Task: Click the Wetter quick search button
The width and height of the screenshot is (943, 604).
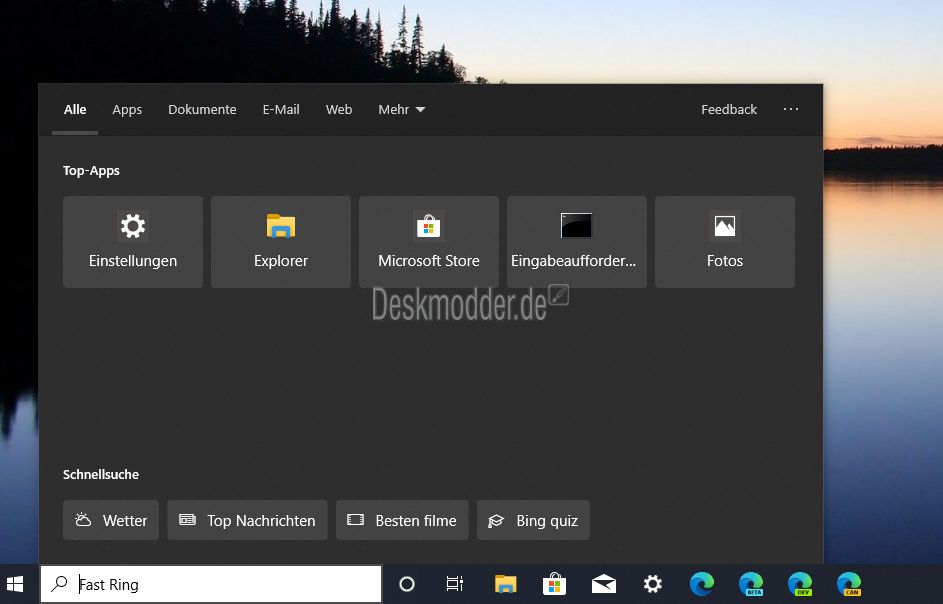Action: pyautogui.click(x=111, y=520)
